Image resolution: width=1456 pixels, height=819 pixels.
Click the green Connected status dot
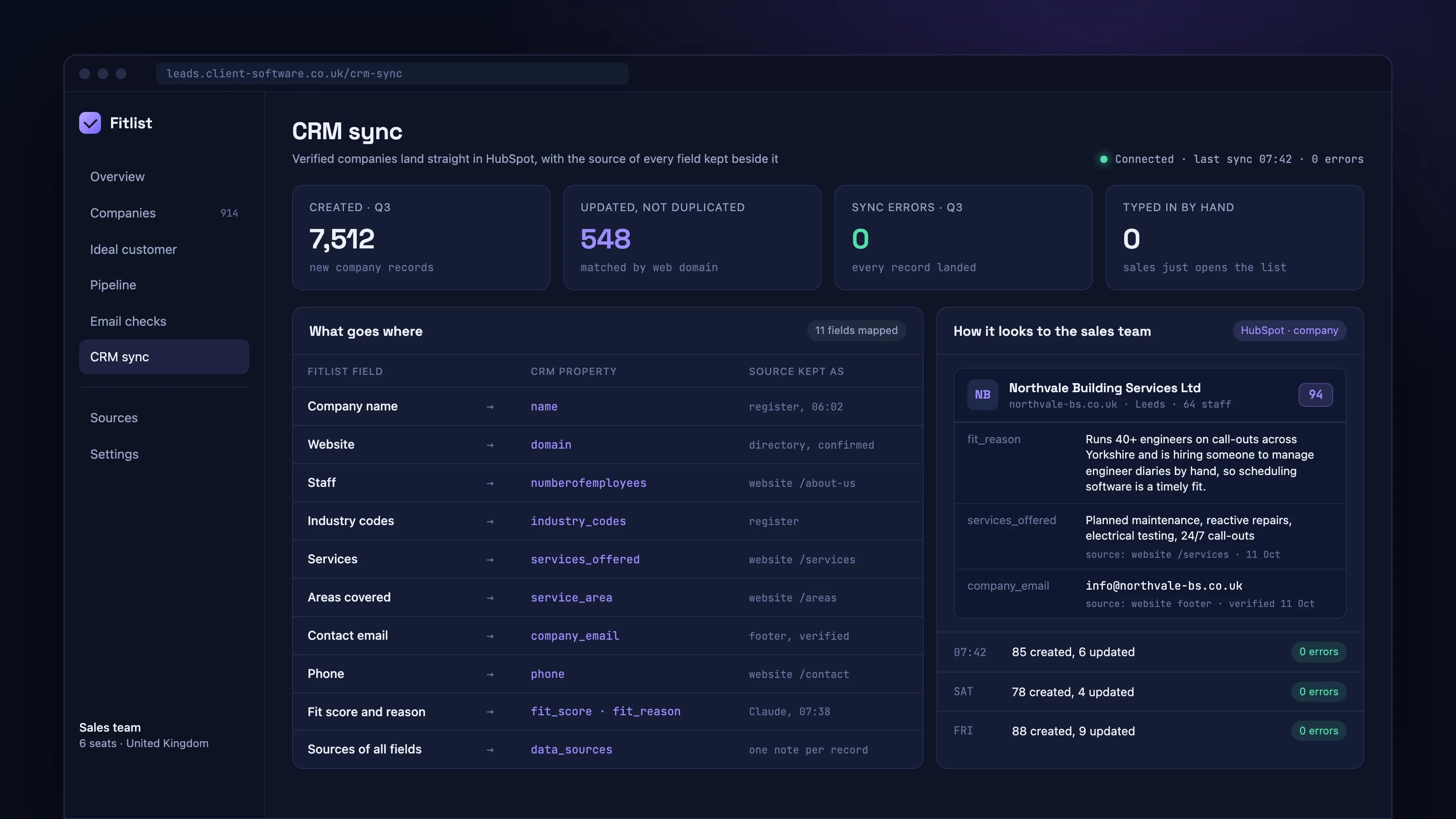tap(1103, 159)
